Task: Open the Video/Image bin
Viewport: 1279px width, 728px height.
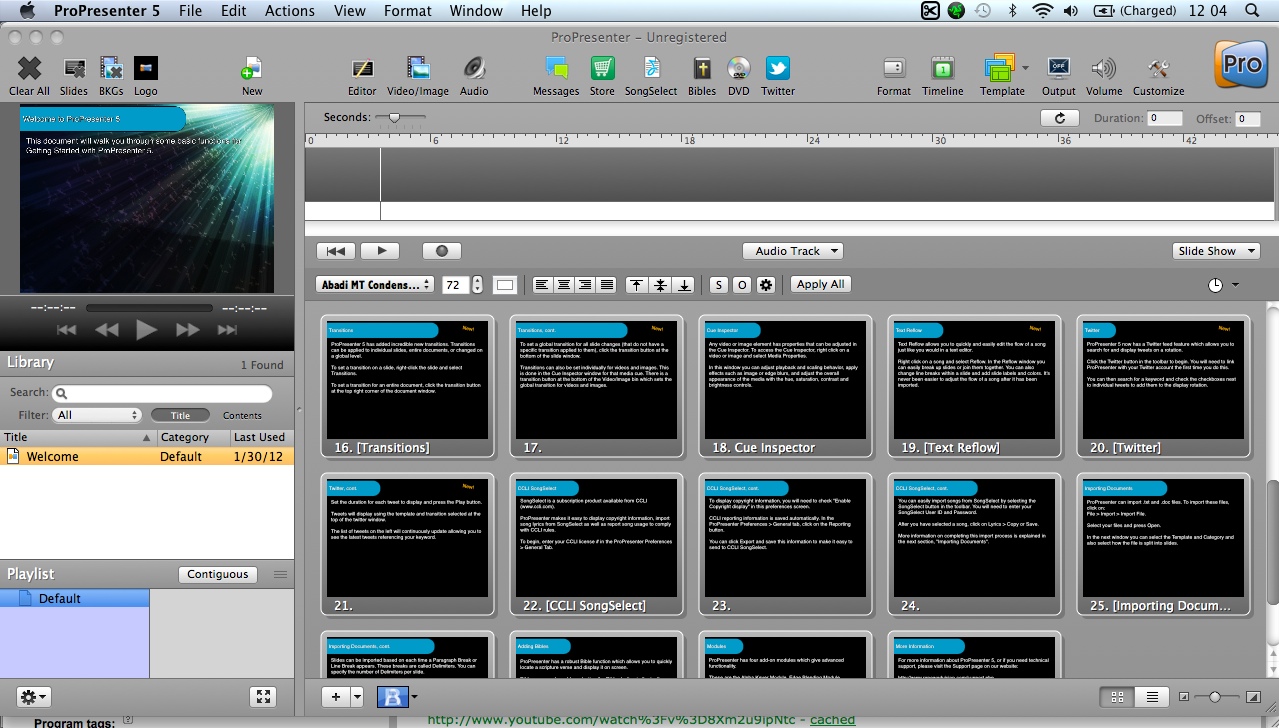Action: coord(418,69)
